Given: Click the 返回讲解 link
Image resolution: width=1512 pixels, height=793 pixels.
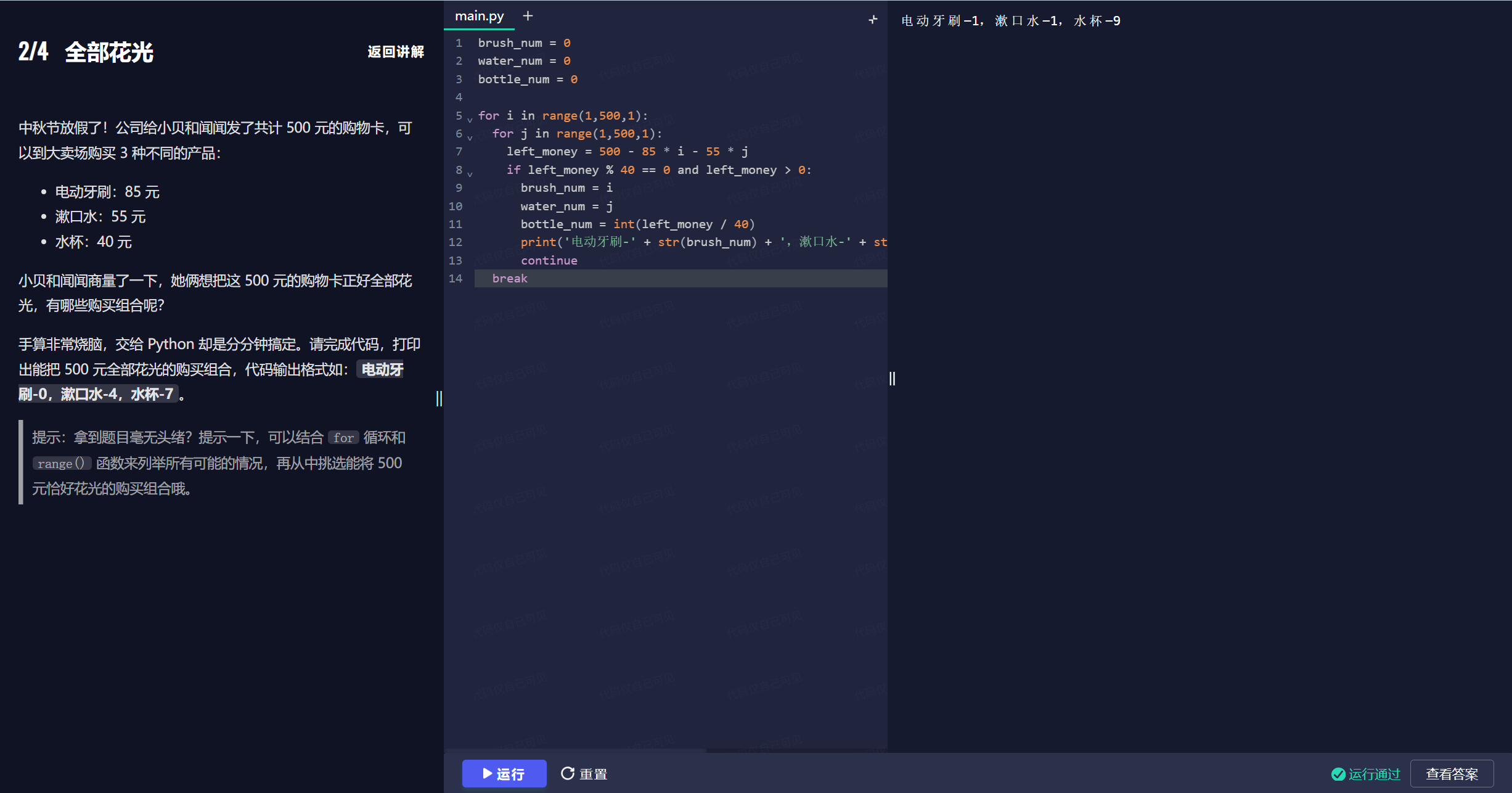Looking at the screenshot, I should click(x=396, y=52).
